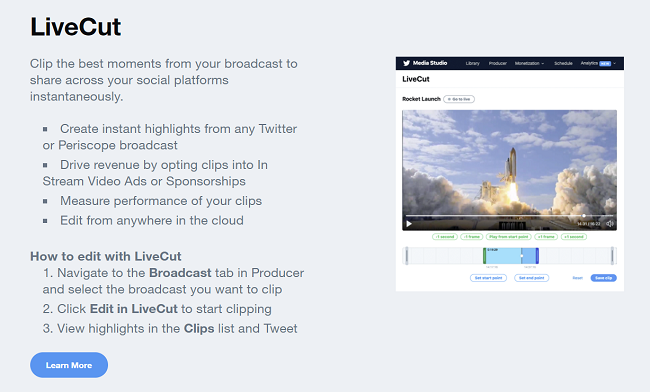
Task: Click the green clip start handle
Action: 484,256
